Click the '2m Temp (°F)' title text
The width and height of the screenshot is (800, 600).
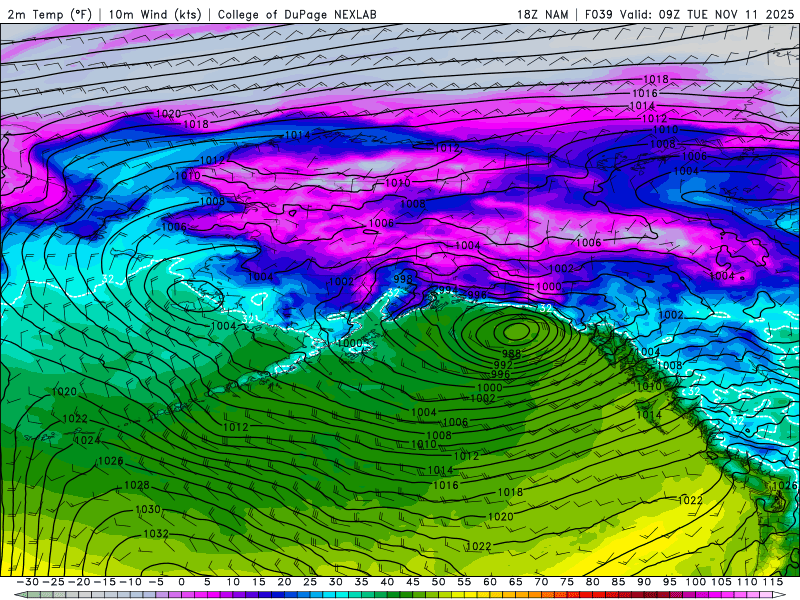[49, 14]
